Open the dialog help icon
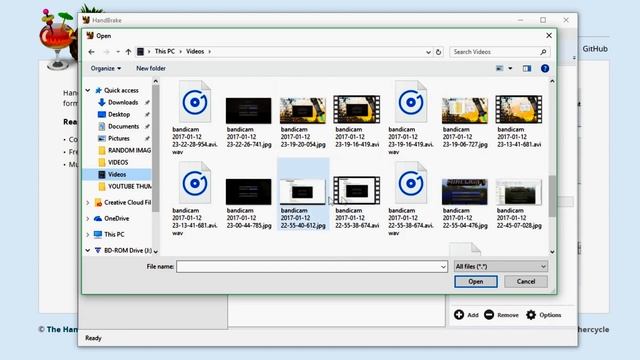The image size is (640, 360). click(545, 68)
